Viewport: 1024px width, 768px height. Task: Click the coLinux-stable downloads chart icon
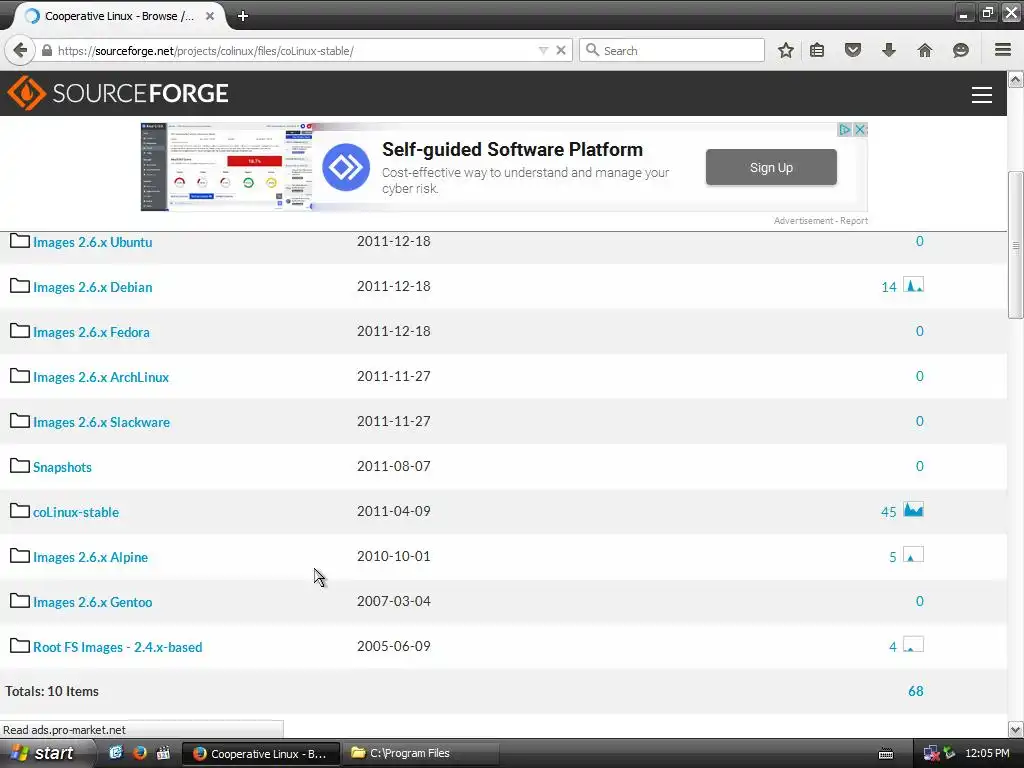(x=914, y=509)
